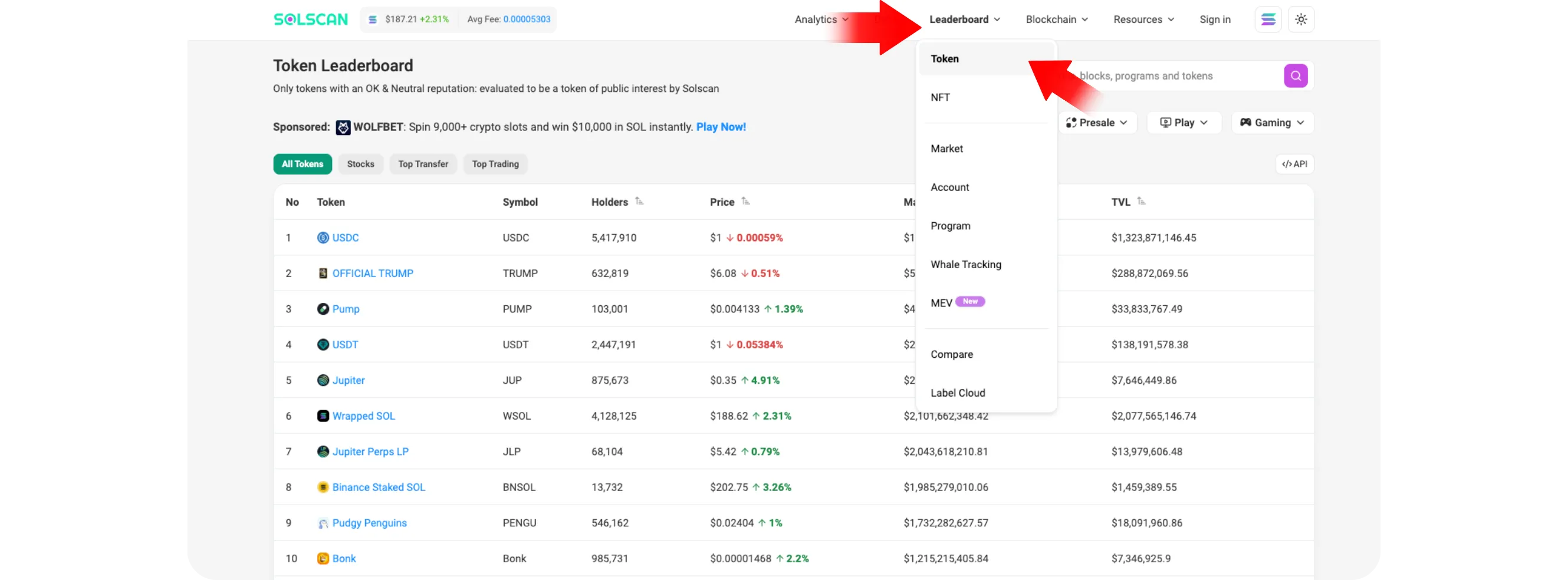Click the Solana network selector icon
This screenshot has height=580, width=1568.
point(1268,19)
